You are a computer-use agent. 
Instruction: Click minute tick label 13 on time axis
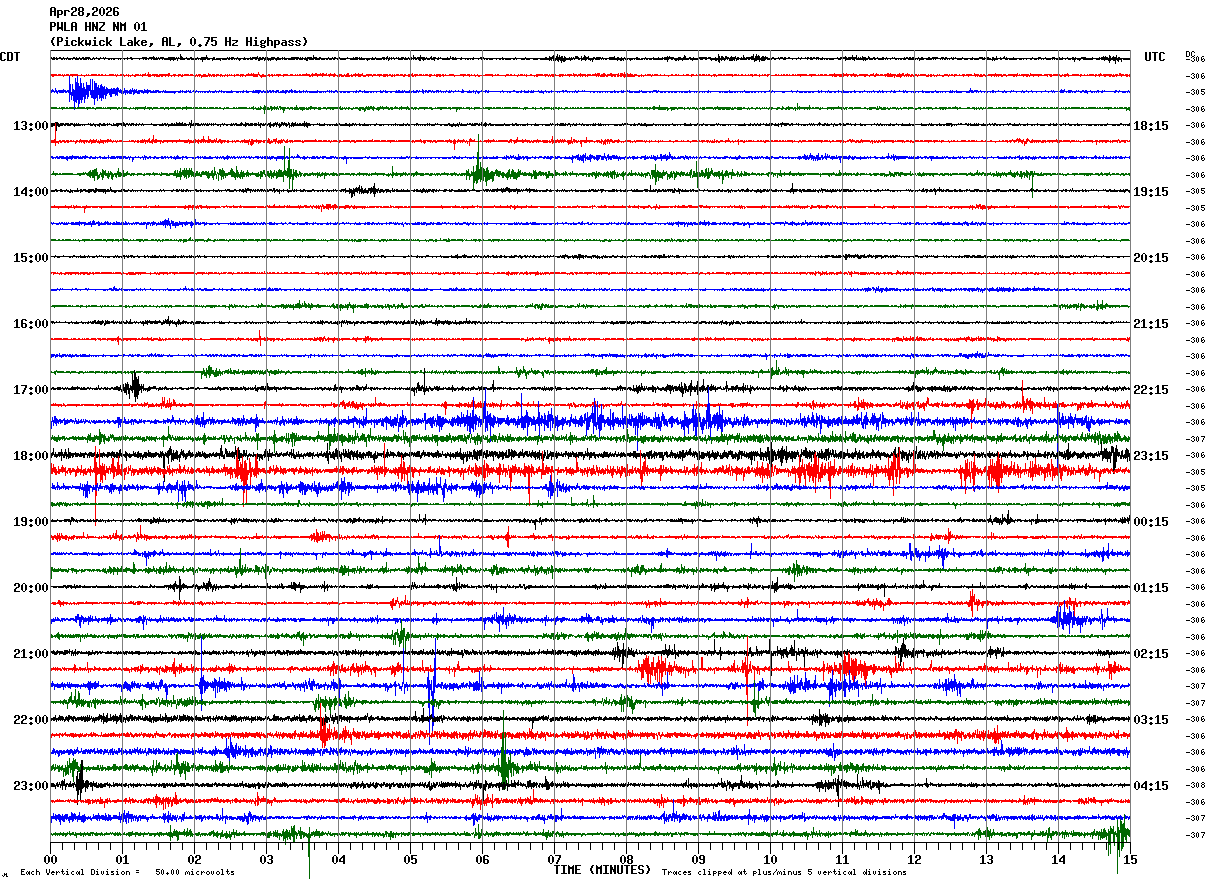[x=986, y=860]
